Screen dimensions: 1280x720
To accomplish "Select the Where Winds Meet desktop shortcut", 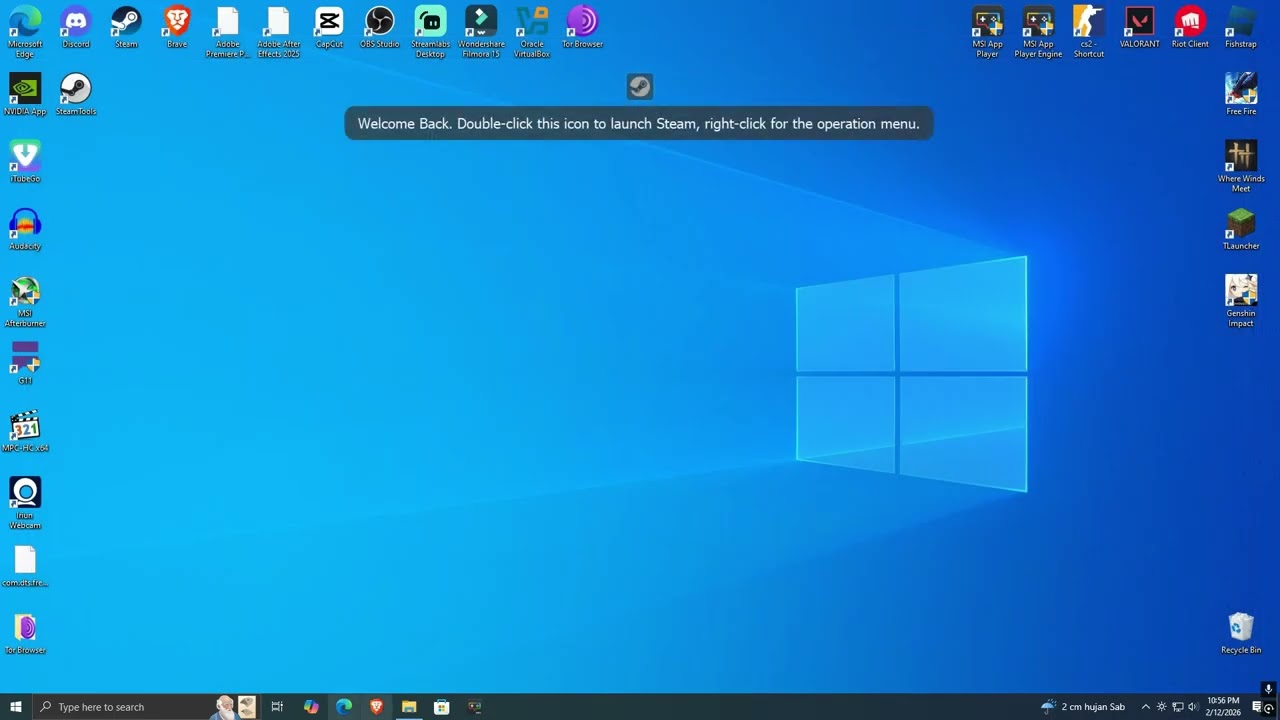I will [1241, 167].
